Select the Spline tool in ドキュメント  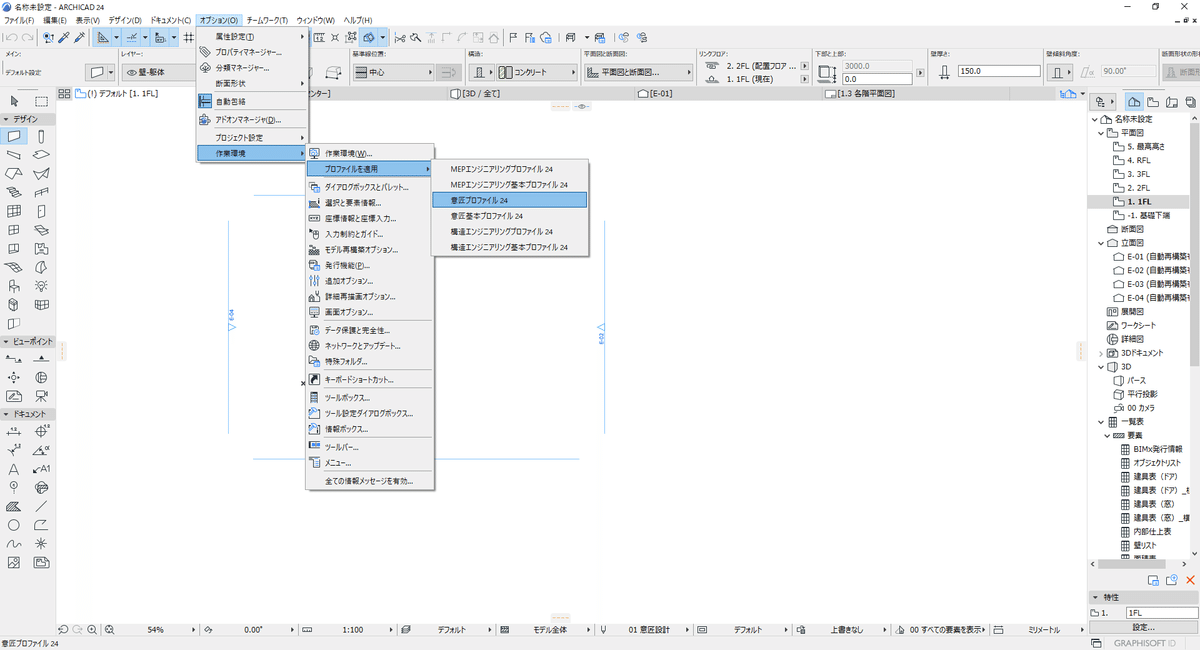[x=14, y=544]
